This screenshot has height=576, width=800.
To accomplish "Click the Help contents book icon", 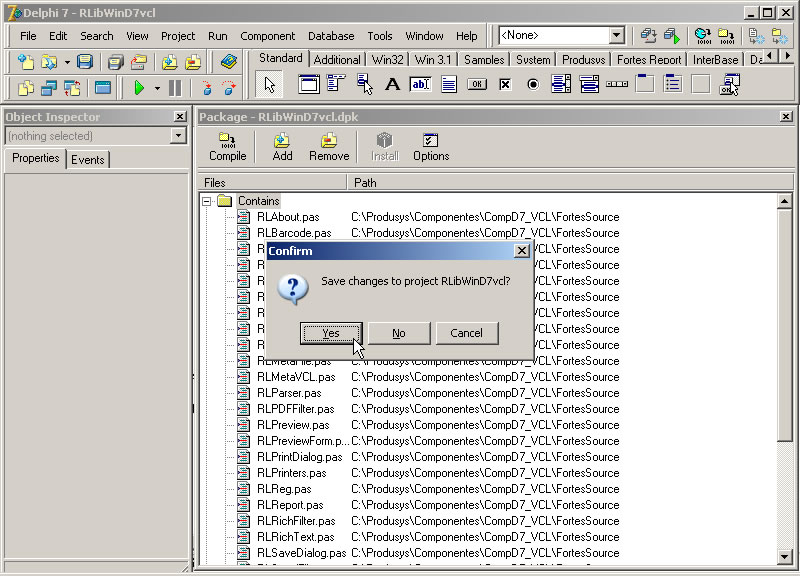I will click(x=229, y=62).
